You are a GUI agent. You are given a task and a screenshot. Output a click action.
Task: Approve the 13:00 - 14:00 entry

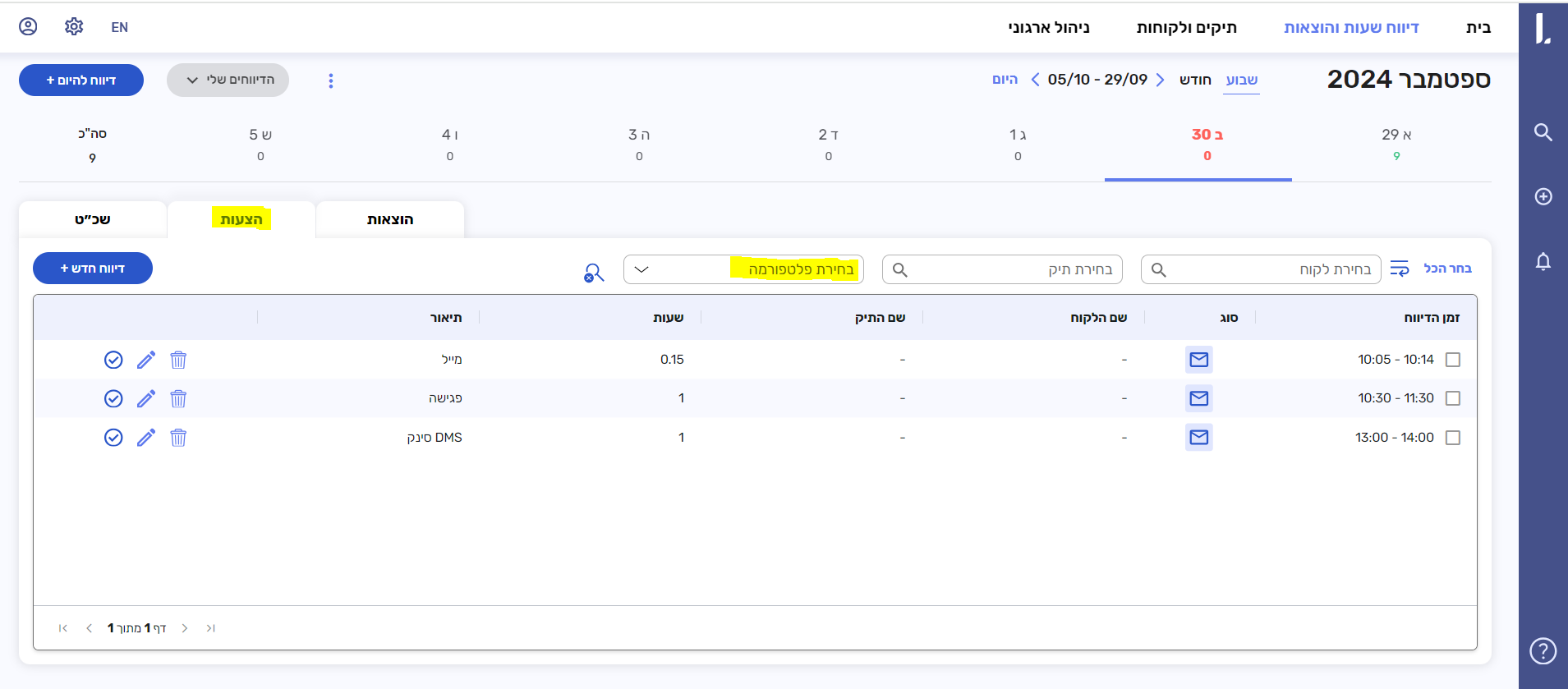[x=113, y=438]
